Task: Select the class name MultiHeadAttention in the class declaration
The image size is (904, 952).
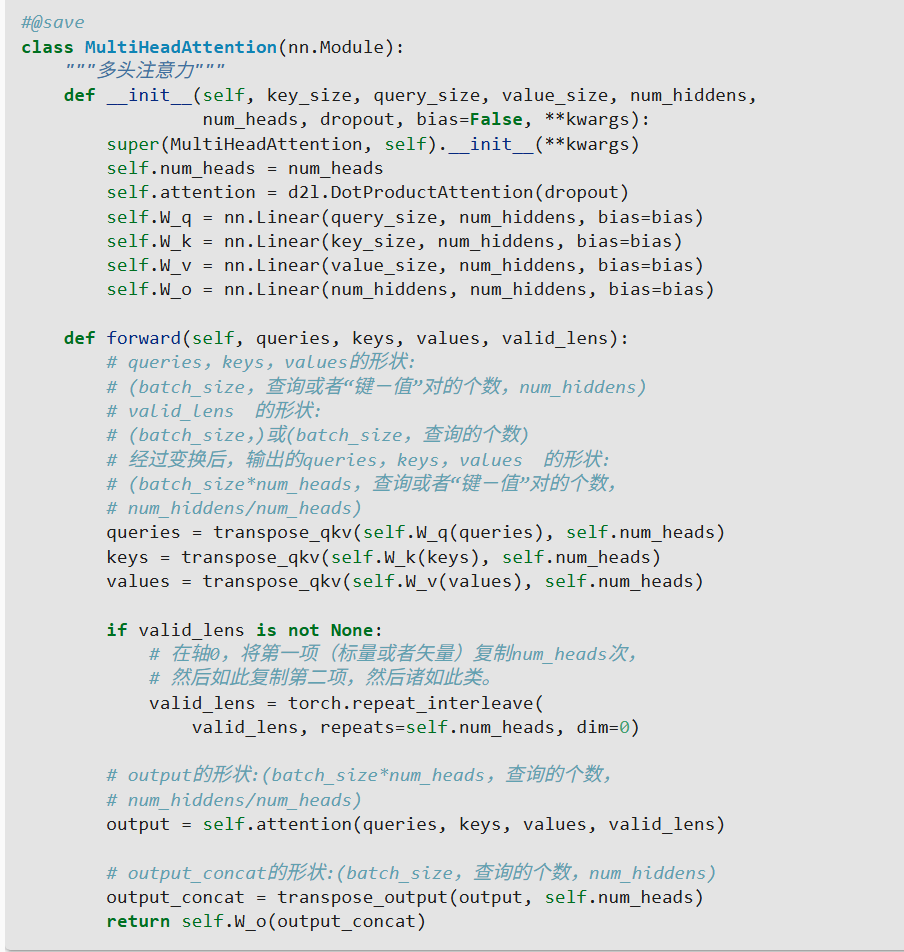Action: [181, 47]
